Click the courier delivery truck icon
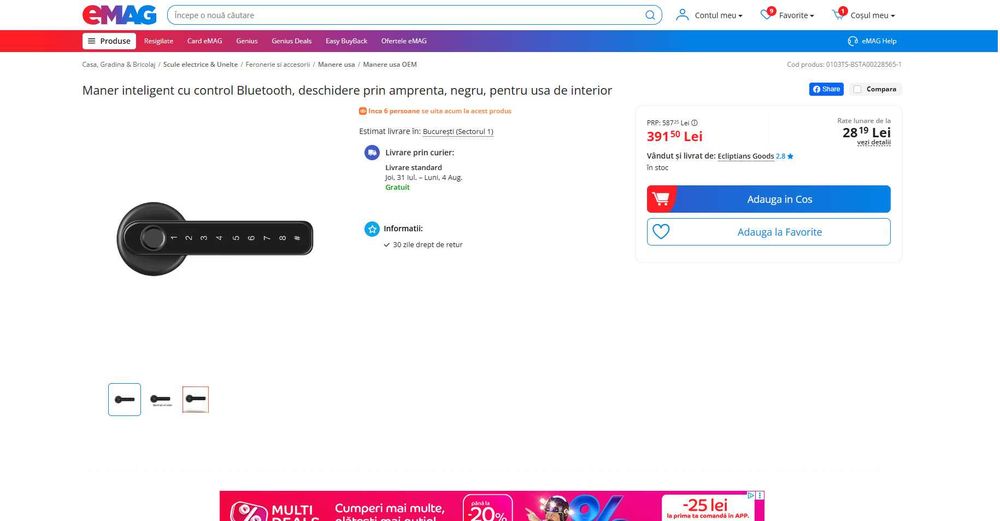 click(x=372, y=152)
